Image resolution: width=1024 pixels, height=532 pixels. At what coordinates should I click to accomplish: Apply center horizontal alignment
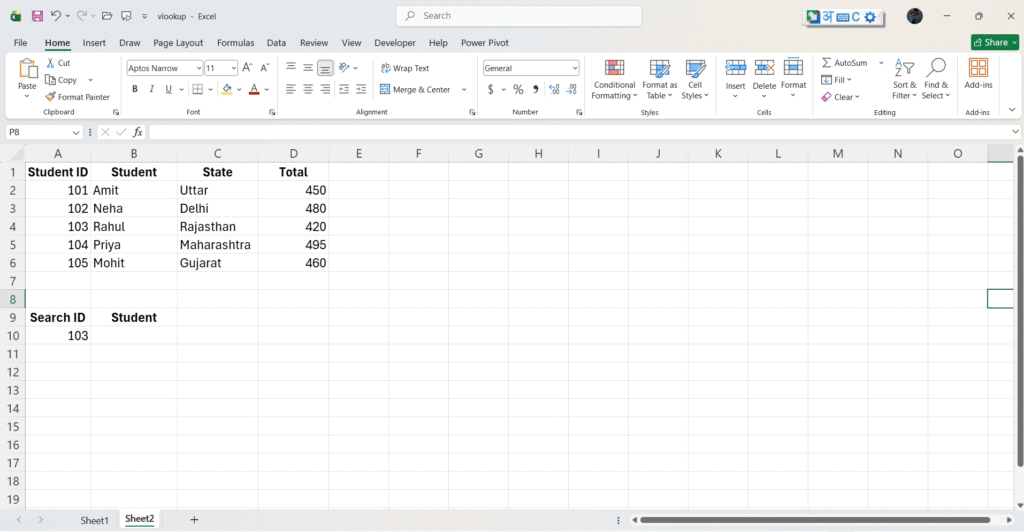click(308, 89)
